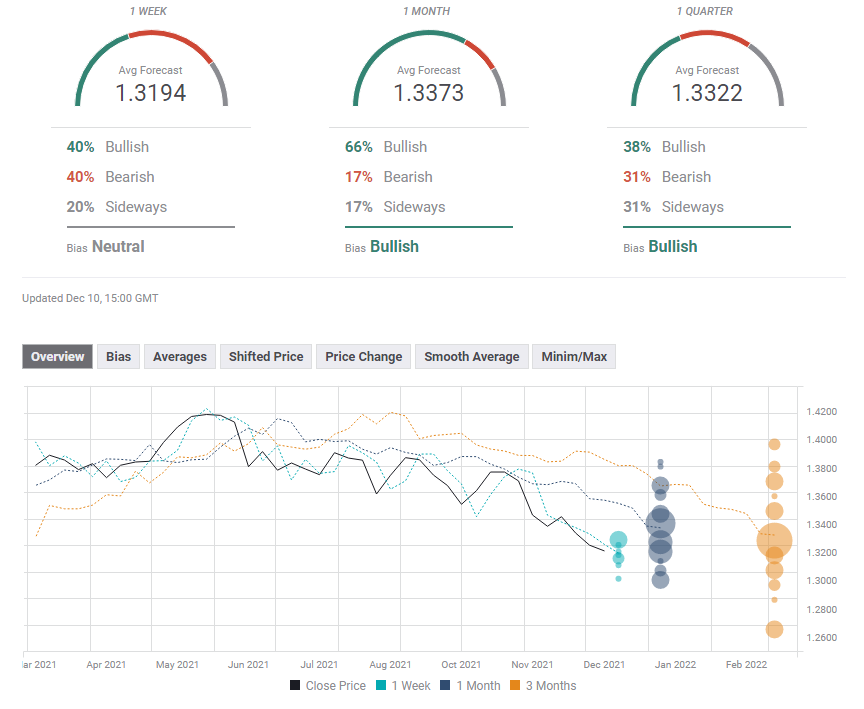The height and width of the screenshot is (709, 864).
Task: Click the 1 Week gauge forecast 1.3194
Action: pos(149,93)
